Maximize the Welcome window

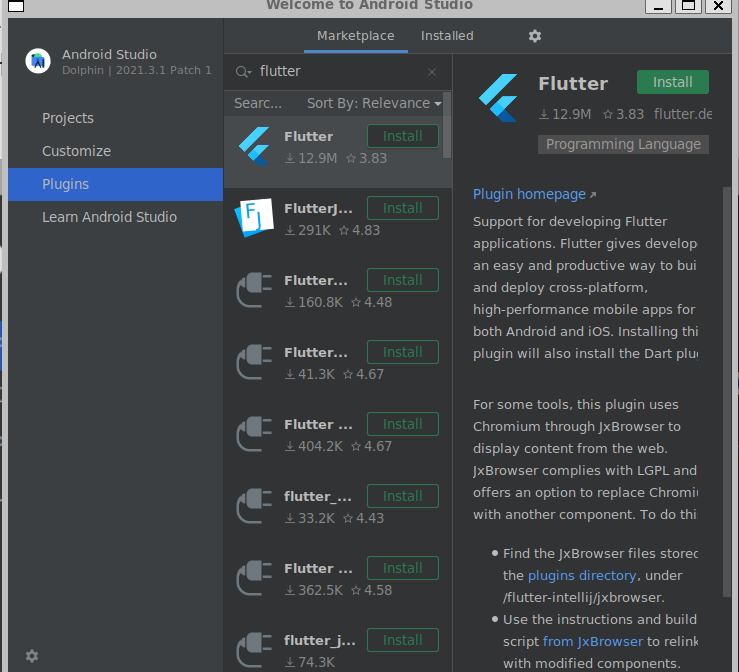point(689,6)
